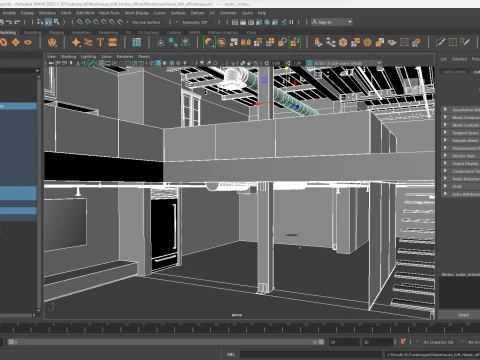Viewport: 480px width, 360px height.
Task: Open the No Live Surface dropdown
Action: tap(147, 22)
